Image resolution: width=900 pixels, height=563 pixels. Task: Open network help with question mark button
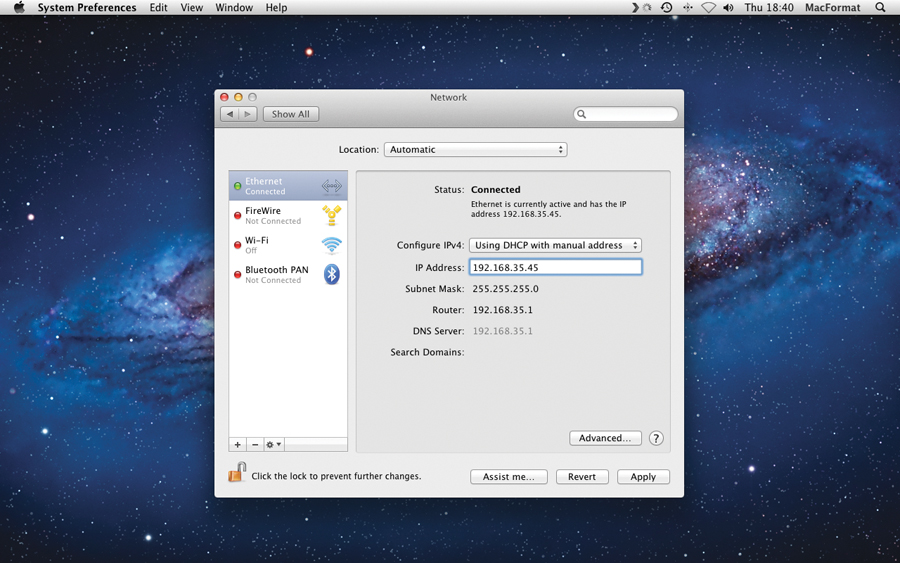coord(656,438)
